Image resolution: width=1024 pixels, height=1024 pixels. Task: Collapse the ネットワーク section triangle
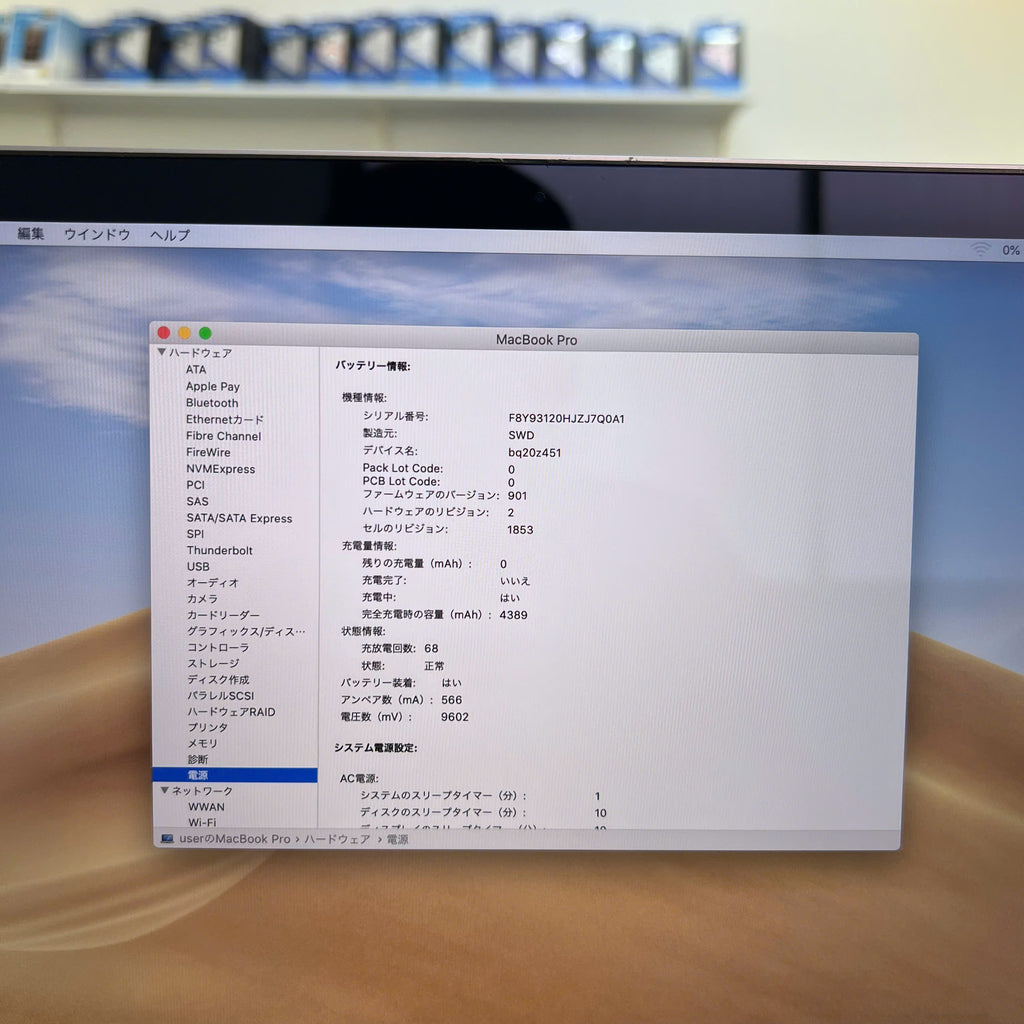(165, 790)
